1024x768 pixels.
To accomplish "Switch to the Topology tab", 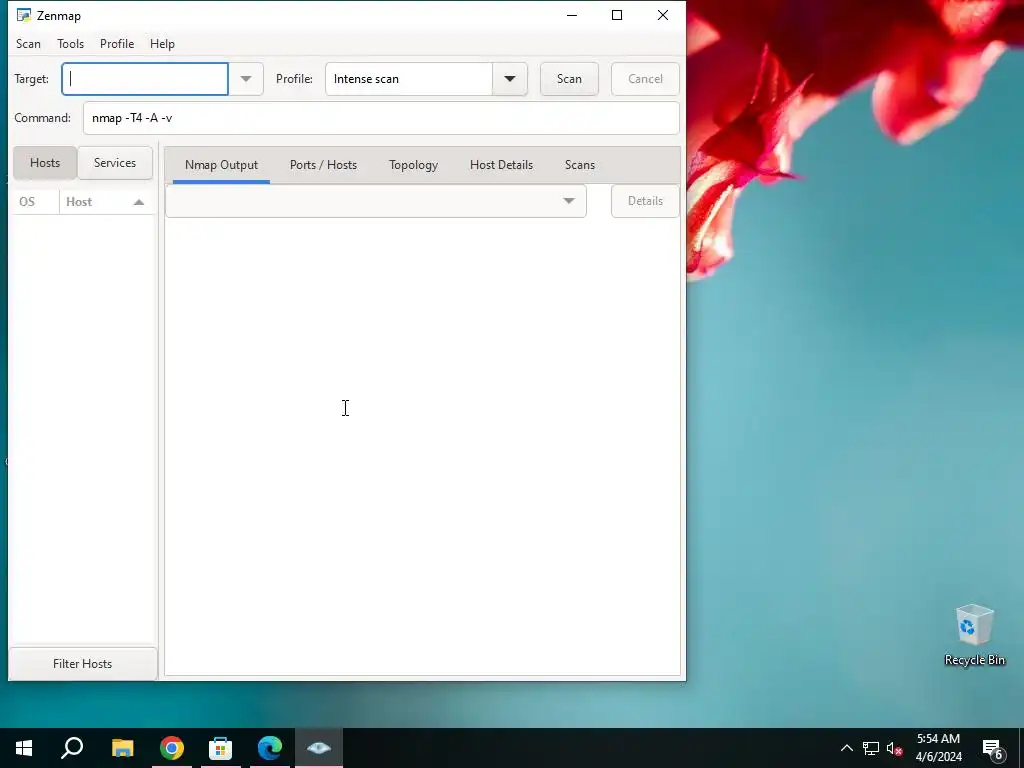I will coord(413,165).
